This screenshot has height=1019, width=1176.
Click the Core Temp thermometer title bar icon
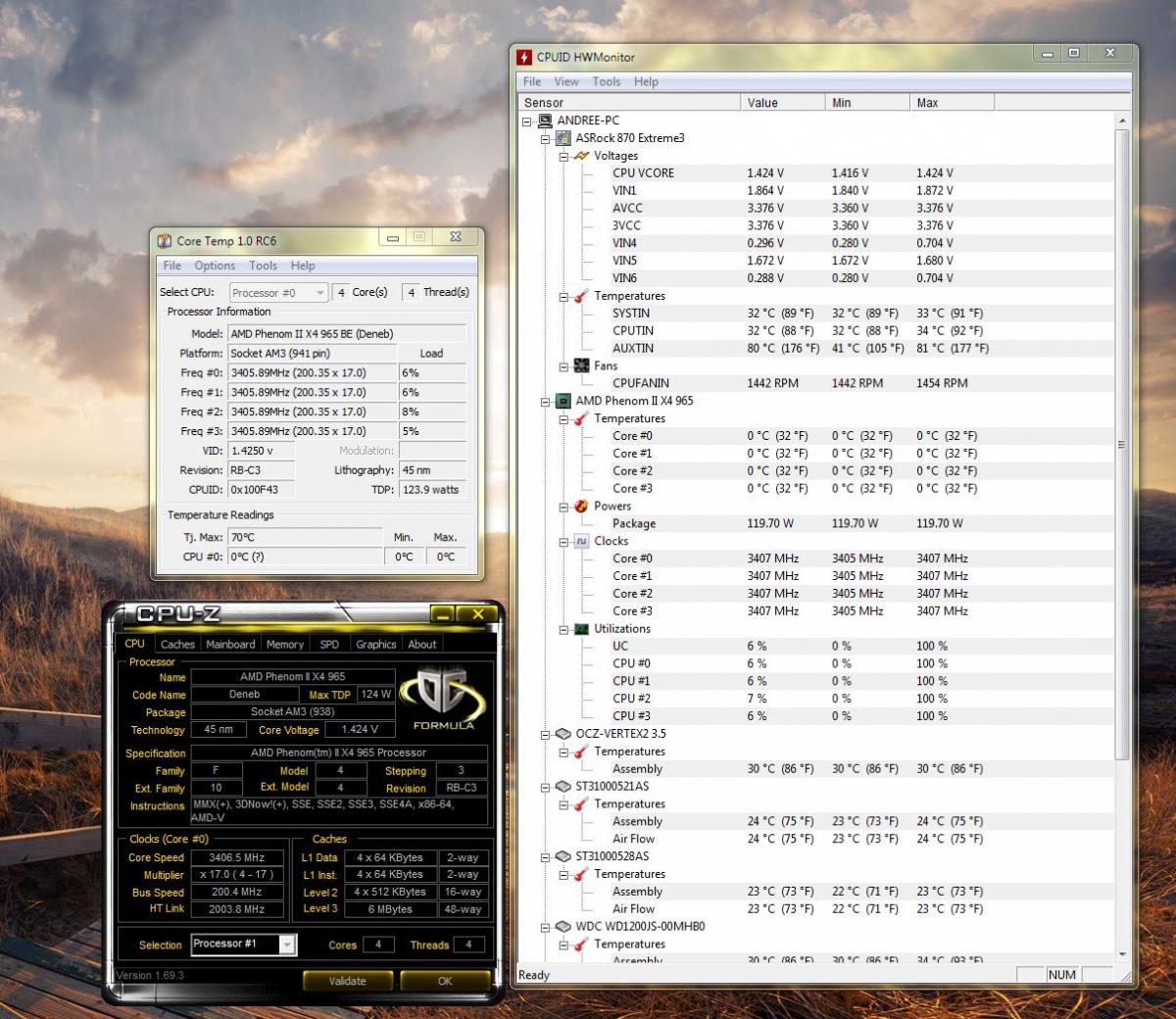point(166,241)
